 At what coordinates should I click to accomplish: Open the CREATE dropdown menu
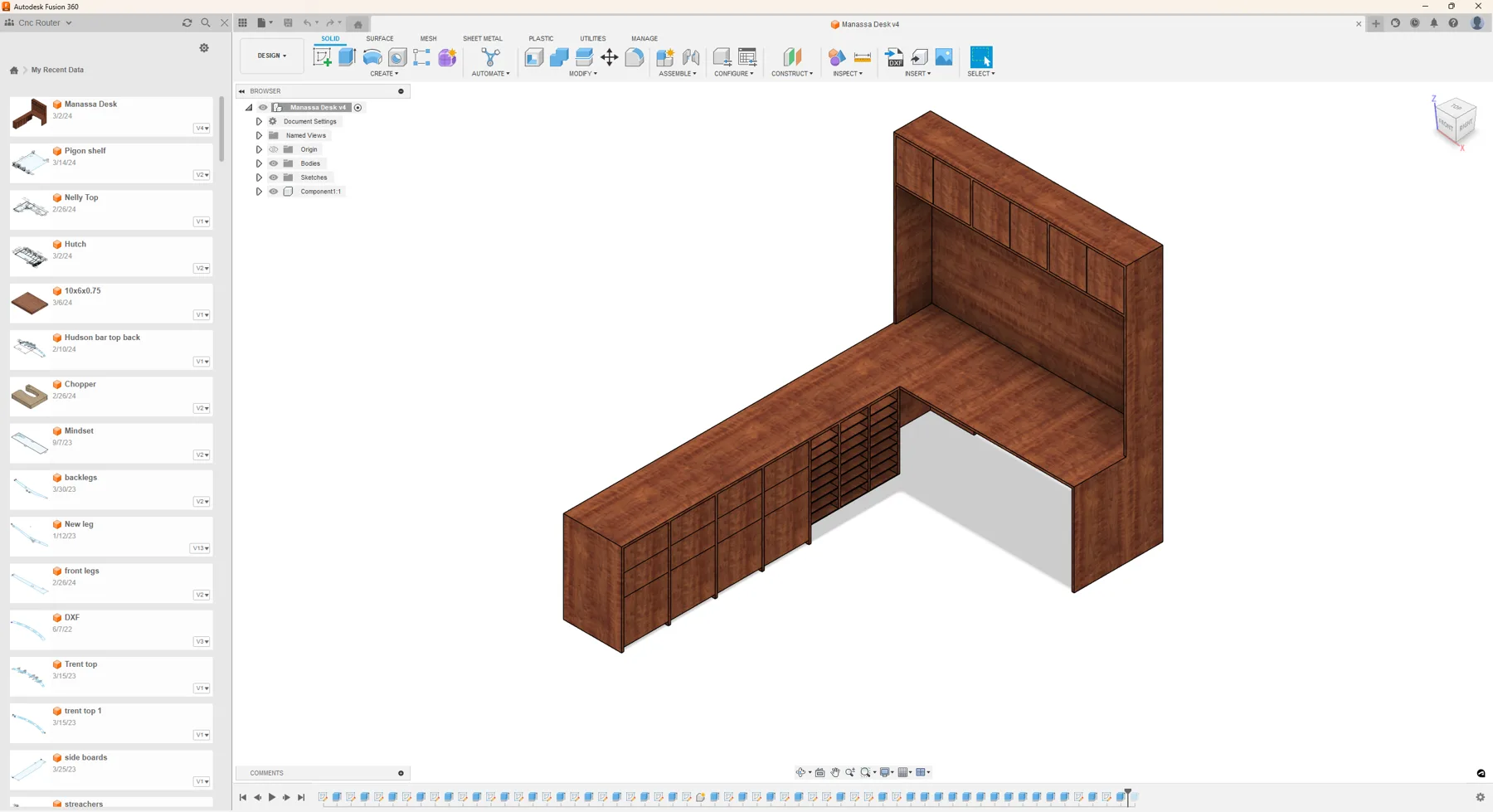(x=384, y=74)
